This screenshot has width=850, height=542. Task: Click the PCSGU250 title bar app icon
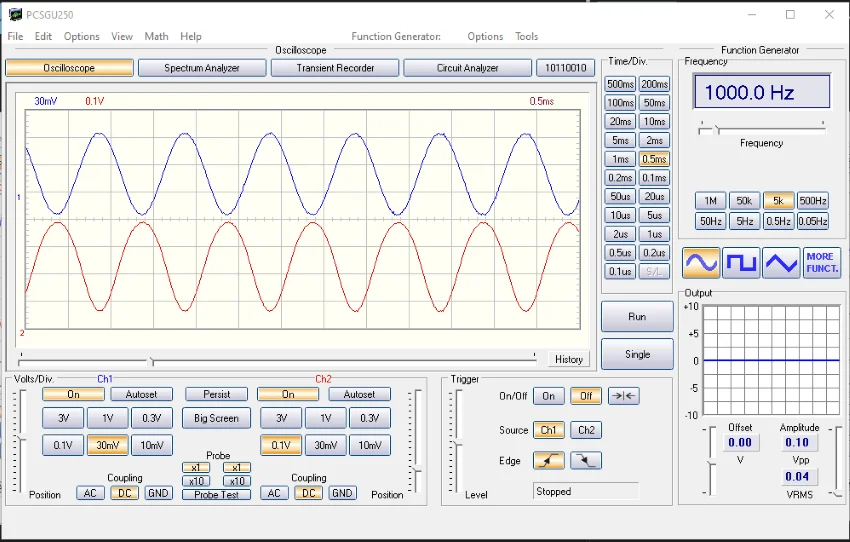pos(14,15)
